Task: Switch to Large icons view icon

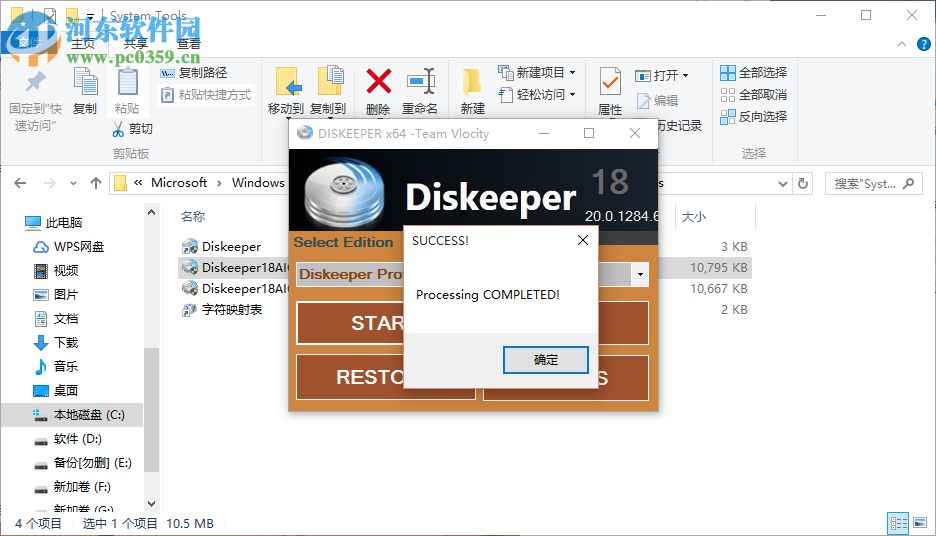Action: (x=920, y=523)
